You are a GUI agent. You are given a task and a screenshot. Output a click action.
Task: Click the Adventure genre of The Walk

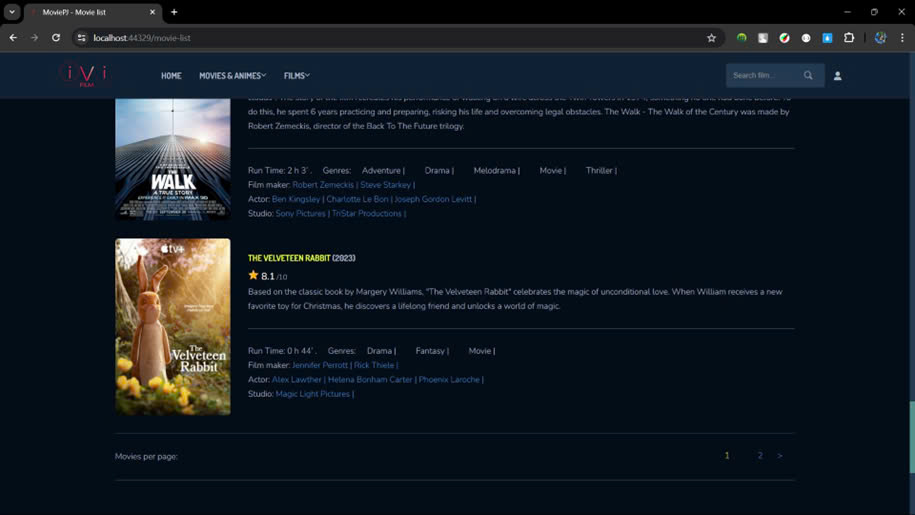(381, 170)
